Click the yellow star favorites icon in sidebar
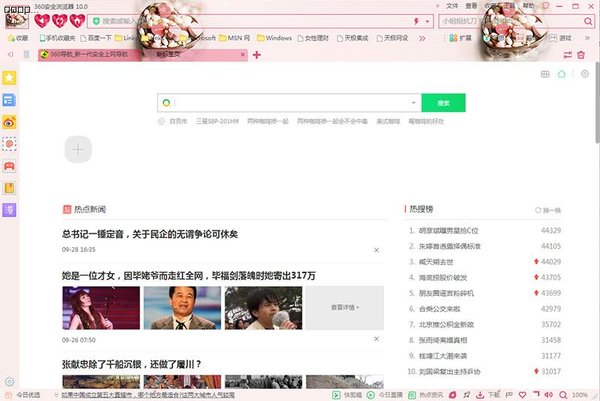Image resolution: width=600 pixels, height=401 pixels. [9, 78]
